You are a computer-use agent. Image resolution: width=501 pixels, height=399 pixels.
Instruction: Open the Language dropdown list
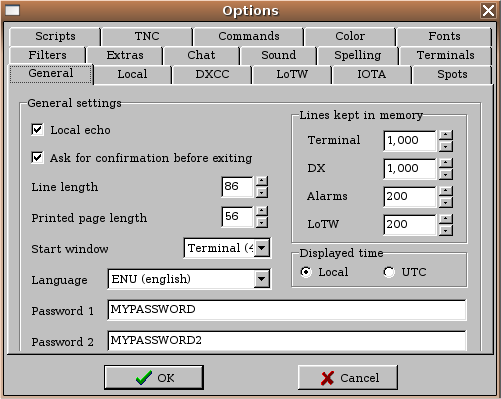262,279
